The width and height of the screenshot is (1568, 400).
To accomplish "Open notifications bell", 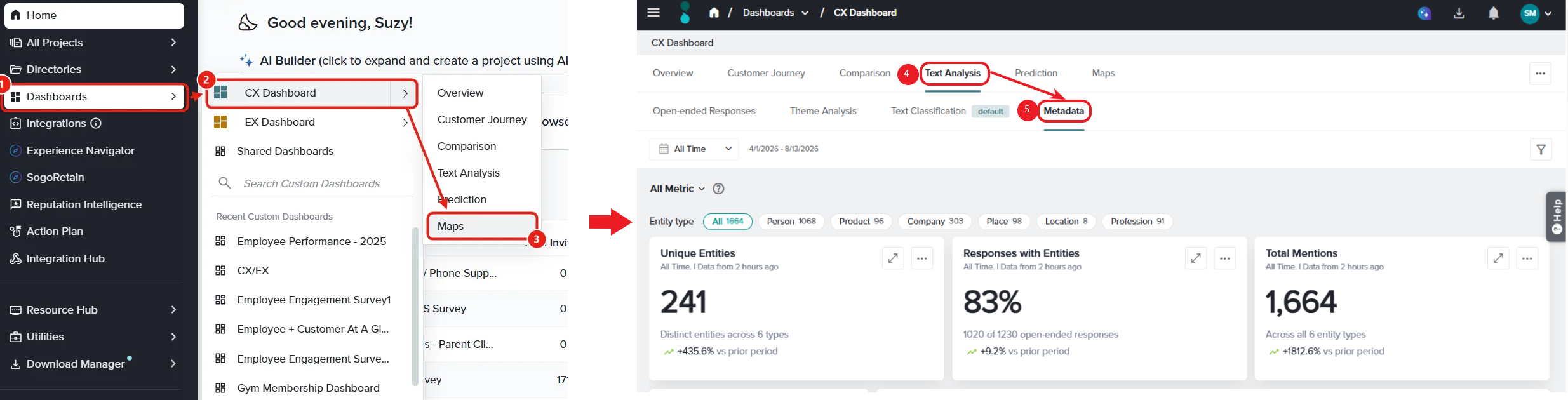I will (1494, 13).
